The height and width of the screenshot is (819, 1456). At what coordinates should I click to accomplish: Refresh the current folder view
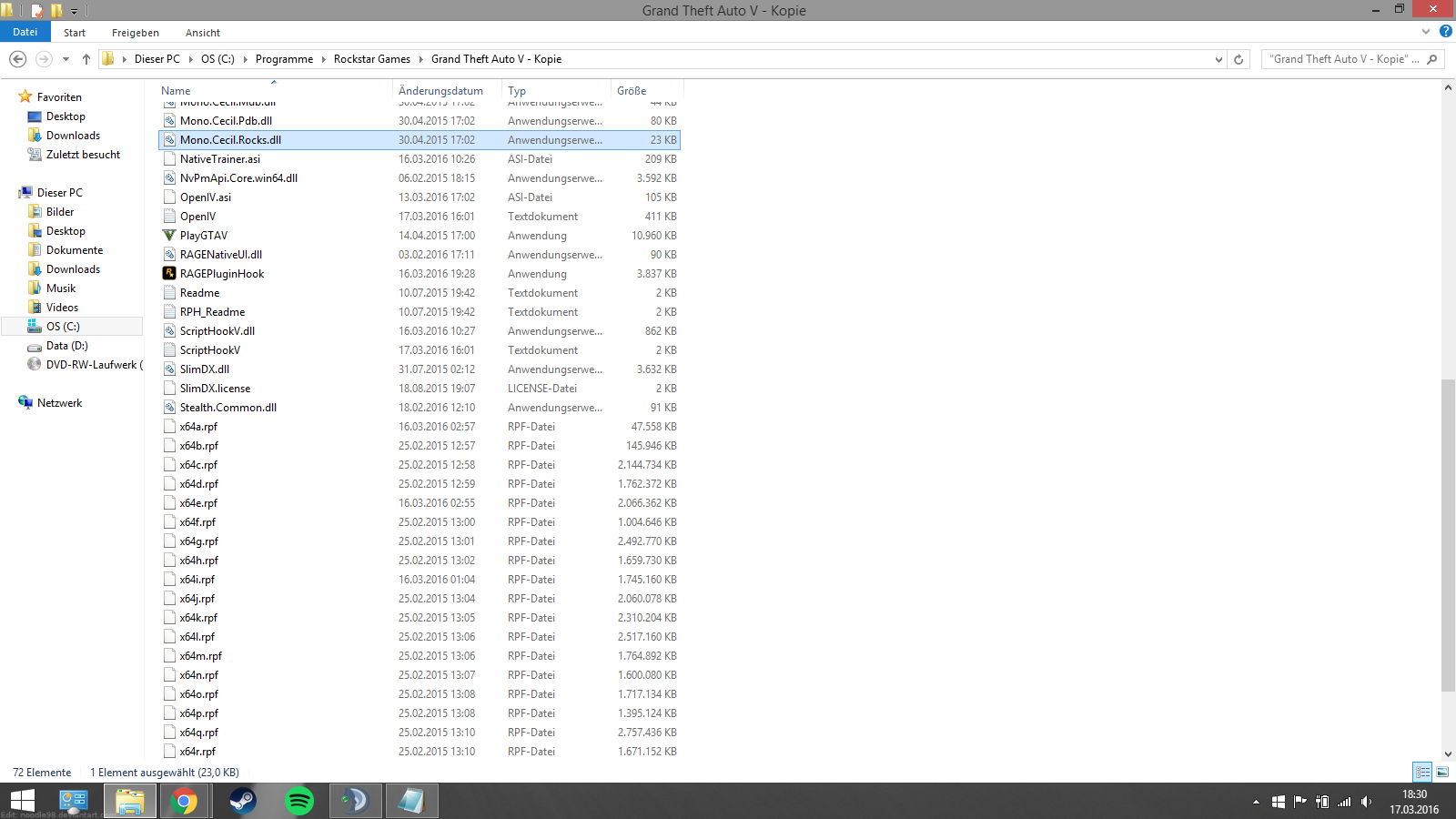coord(1239,59)
